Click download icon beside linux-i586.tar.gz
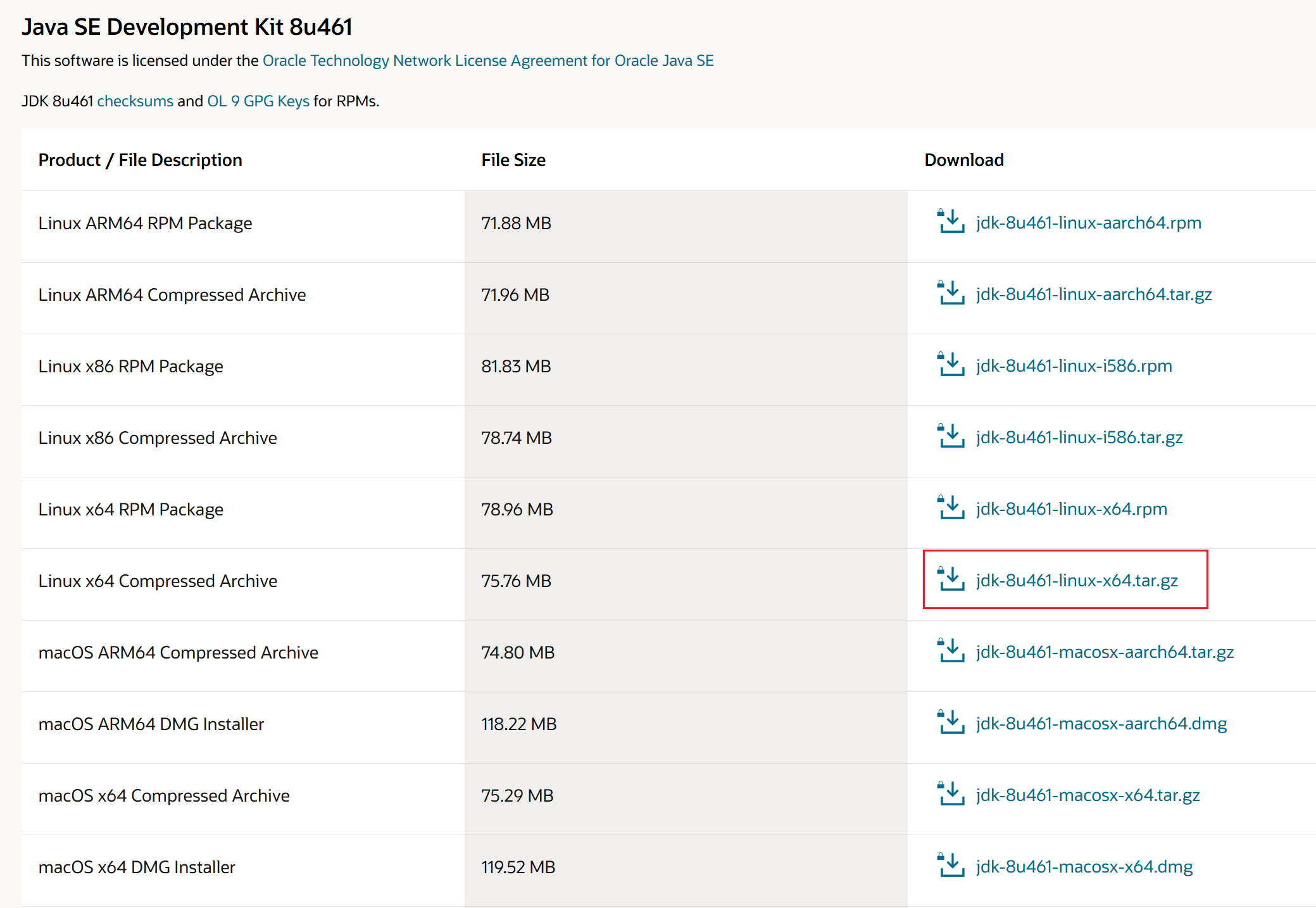This screenshot has width=1316, height=908. coord(950,437)
